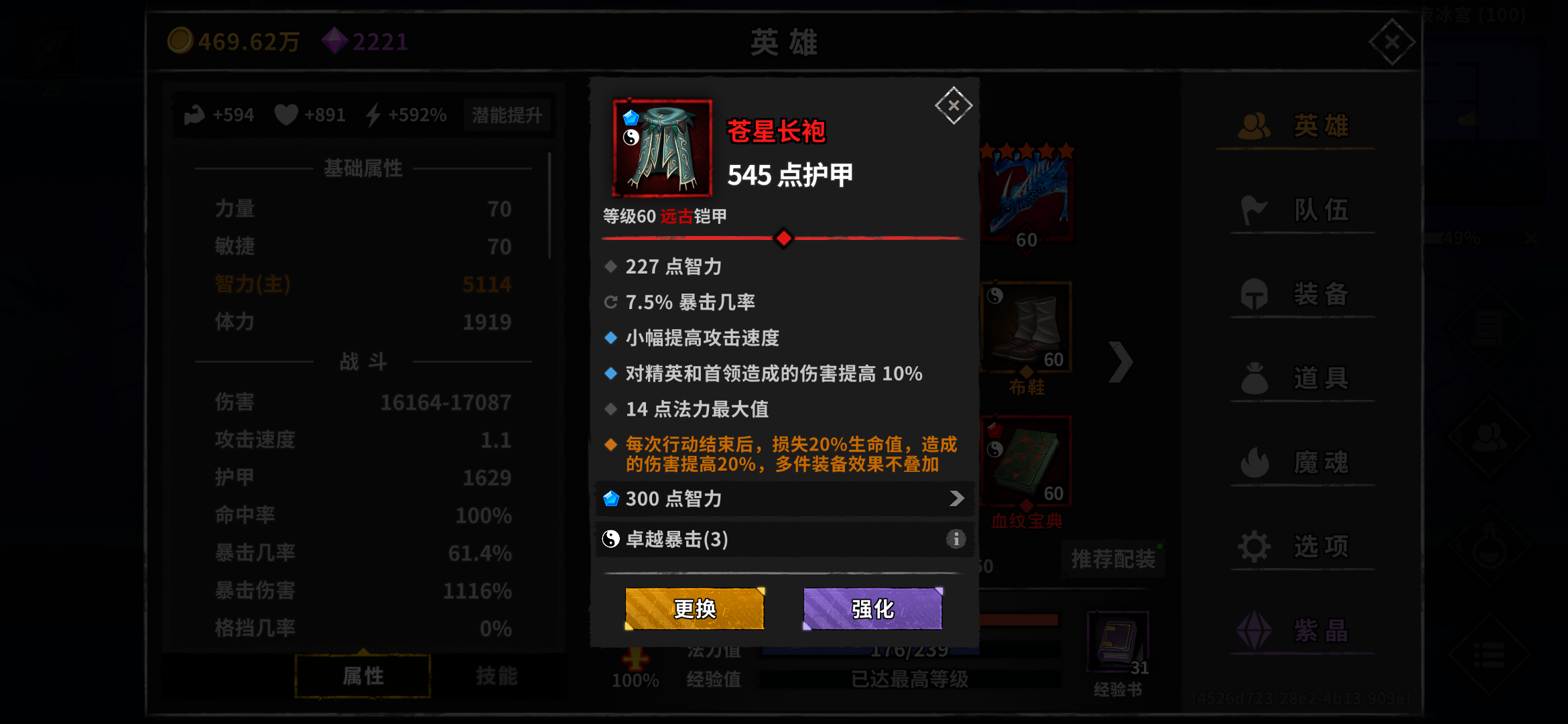Click the info icon beside 卓越暴击(3)
1568x724 pixels.
point(956,538)
